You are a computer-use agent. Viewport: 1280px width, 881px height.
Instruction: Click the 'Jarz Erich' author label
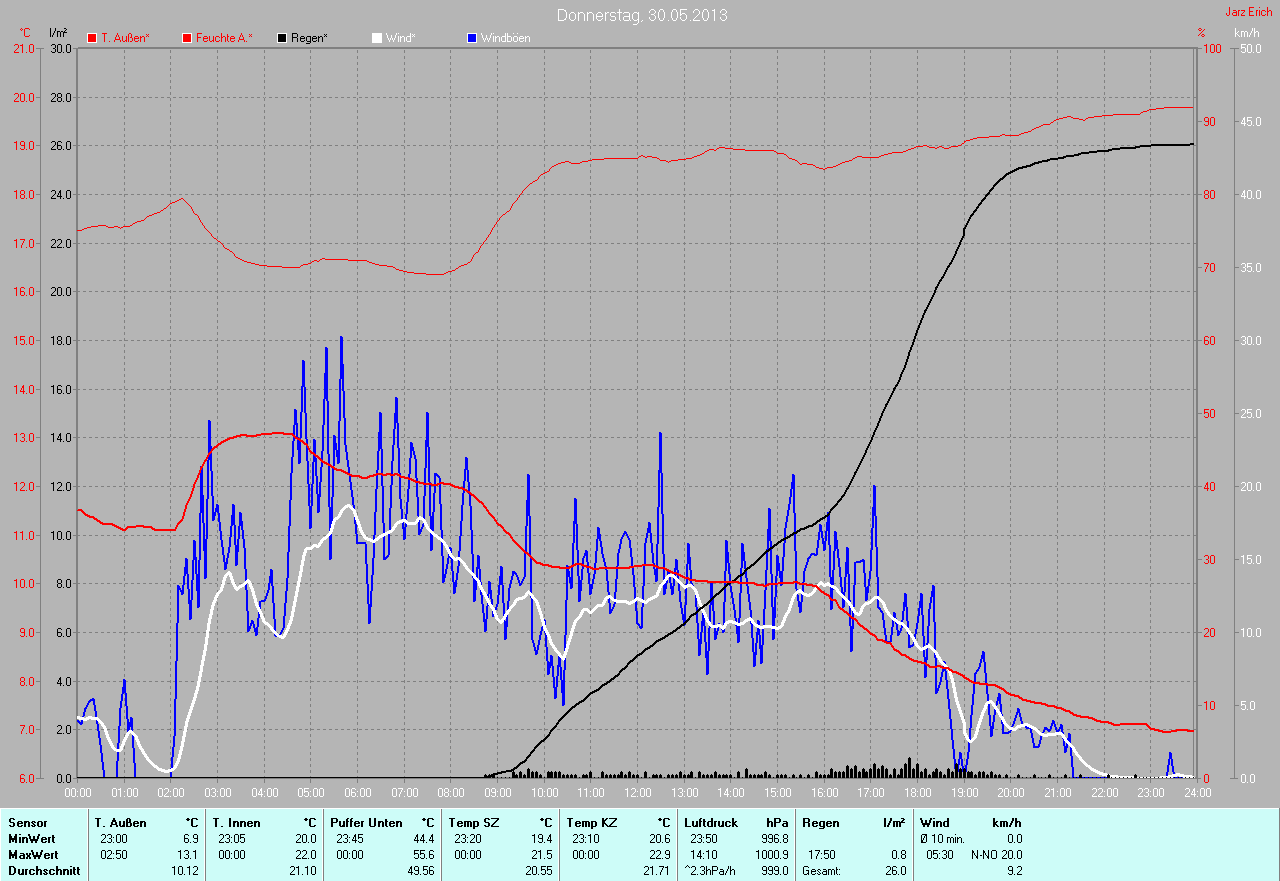(1249, 12)
